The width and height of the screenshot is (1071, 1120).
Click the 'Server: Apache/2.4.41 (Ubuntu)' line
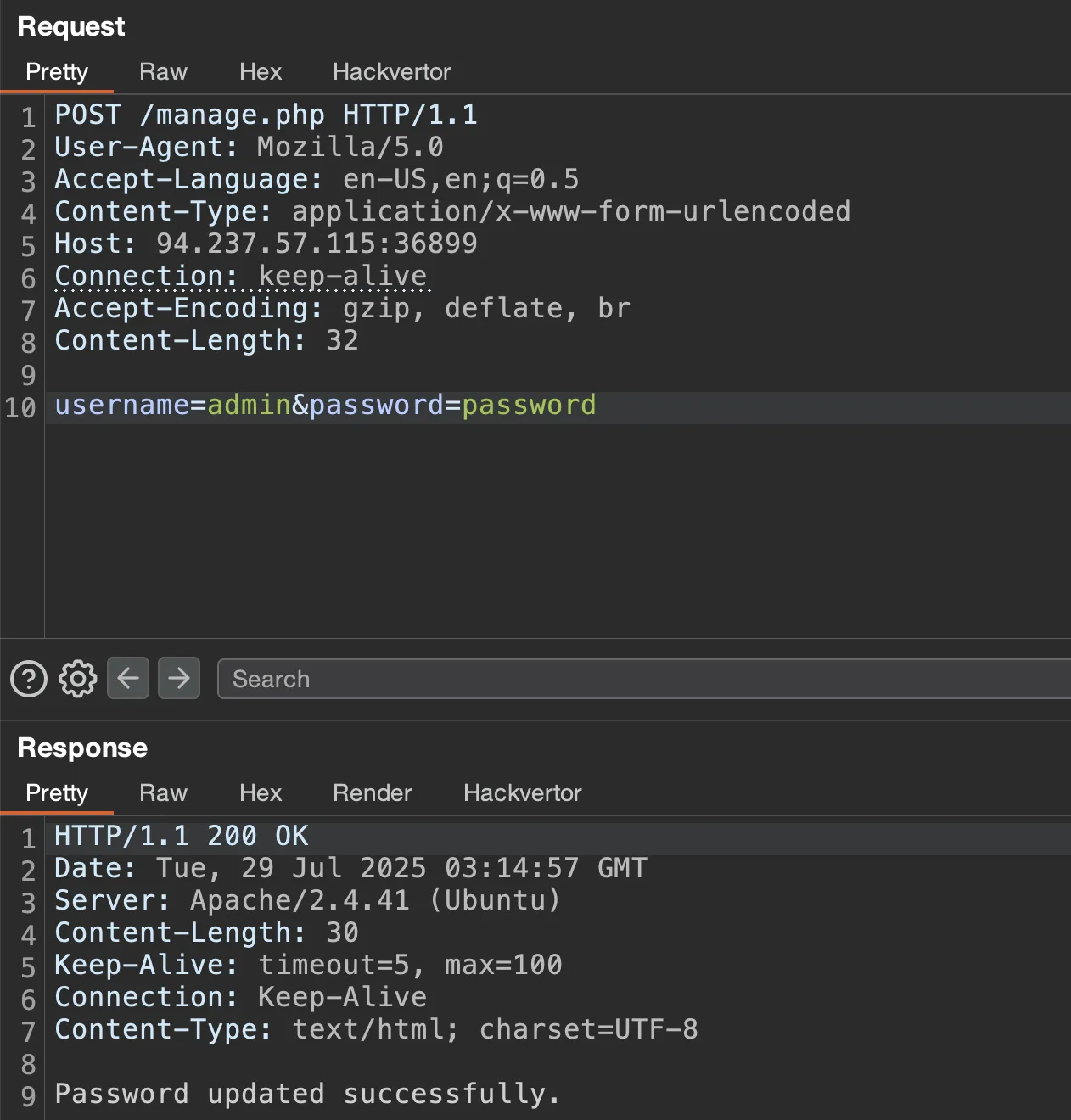click(308, 900)
